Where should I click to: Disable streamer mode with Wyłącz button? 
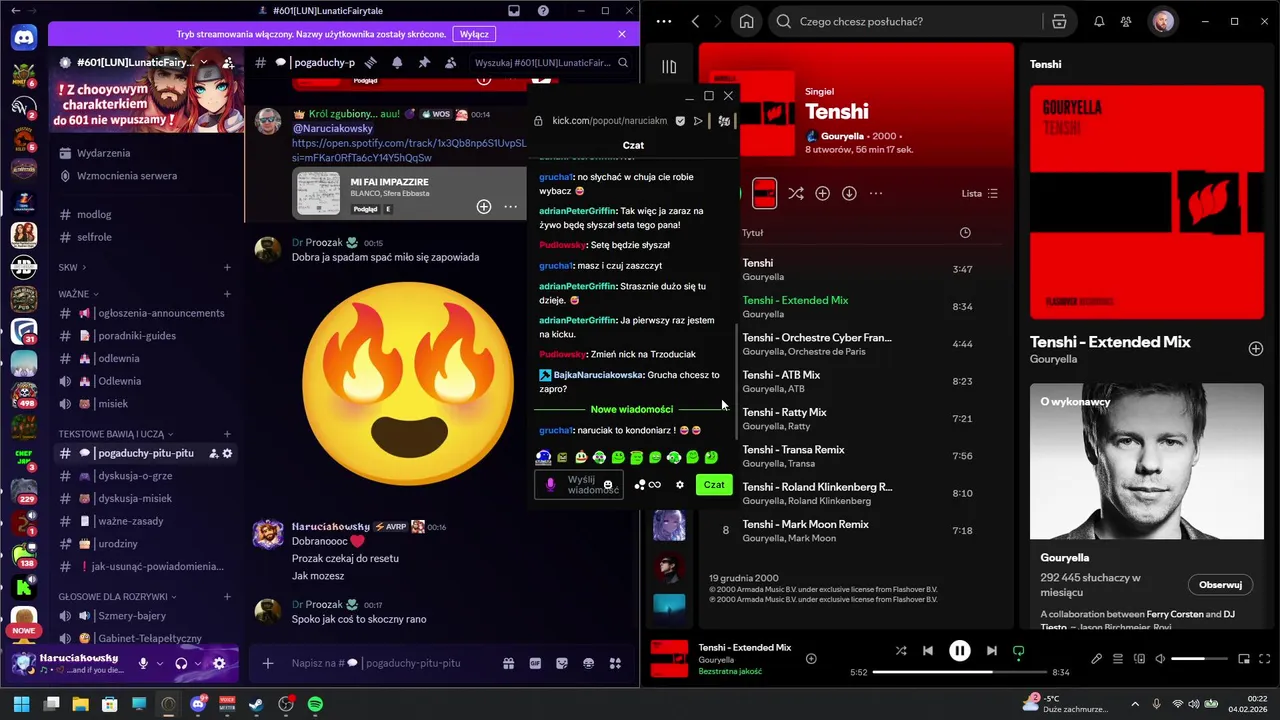pyautogui.click(x=474, y=34)
